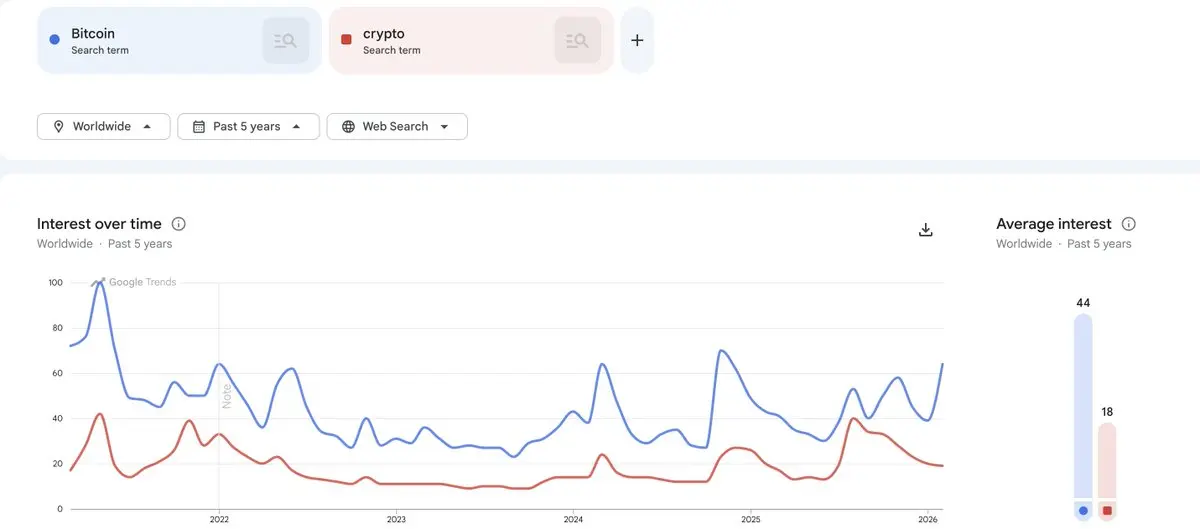Select the Bitcoin search term chip
Screen dimensions: 1200x529
(x=150, y=41)
